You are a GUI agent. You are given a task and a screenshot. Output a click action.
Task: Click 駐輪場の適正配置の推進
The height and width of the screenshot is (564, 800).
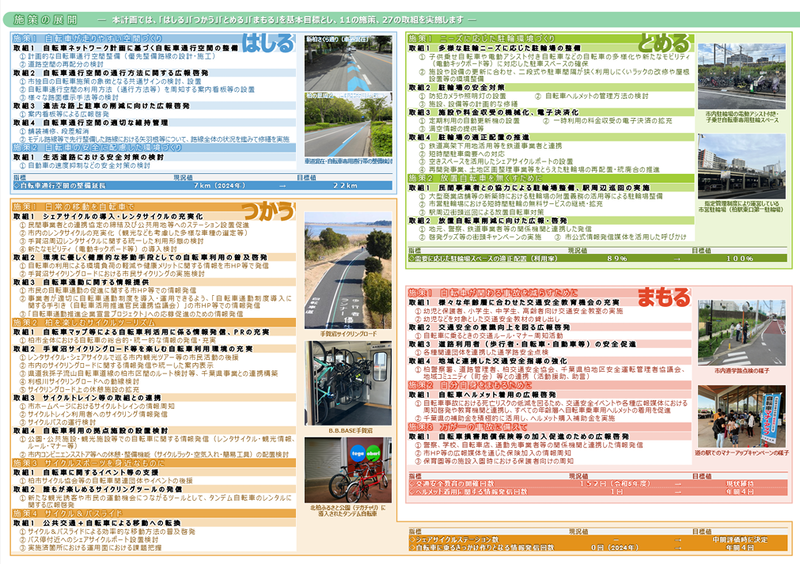pyautogui.click(x=484, y=137)
